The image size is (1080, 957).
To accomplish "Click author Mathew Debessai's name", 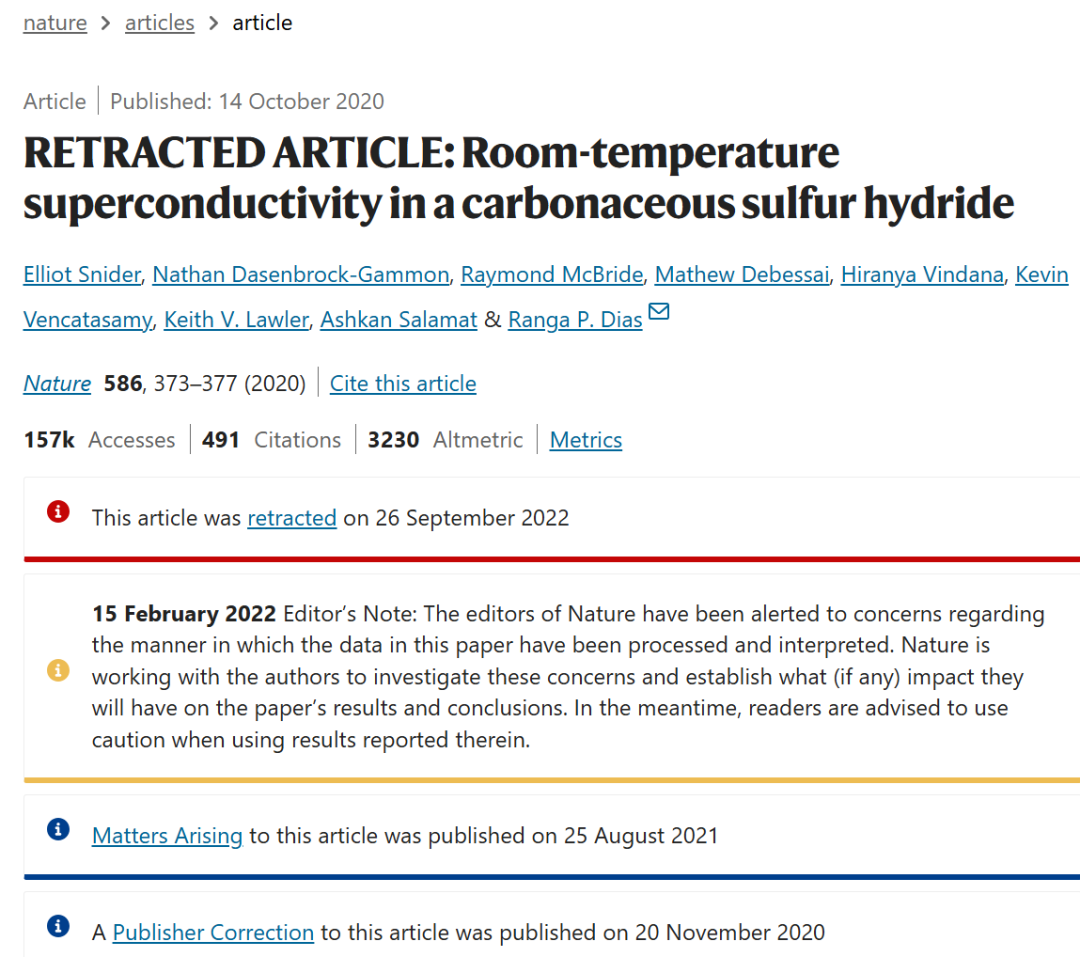I will pyautogui.click(x=741, y=274).
